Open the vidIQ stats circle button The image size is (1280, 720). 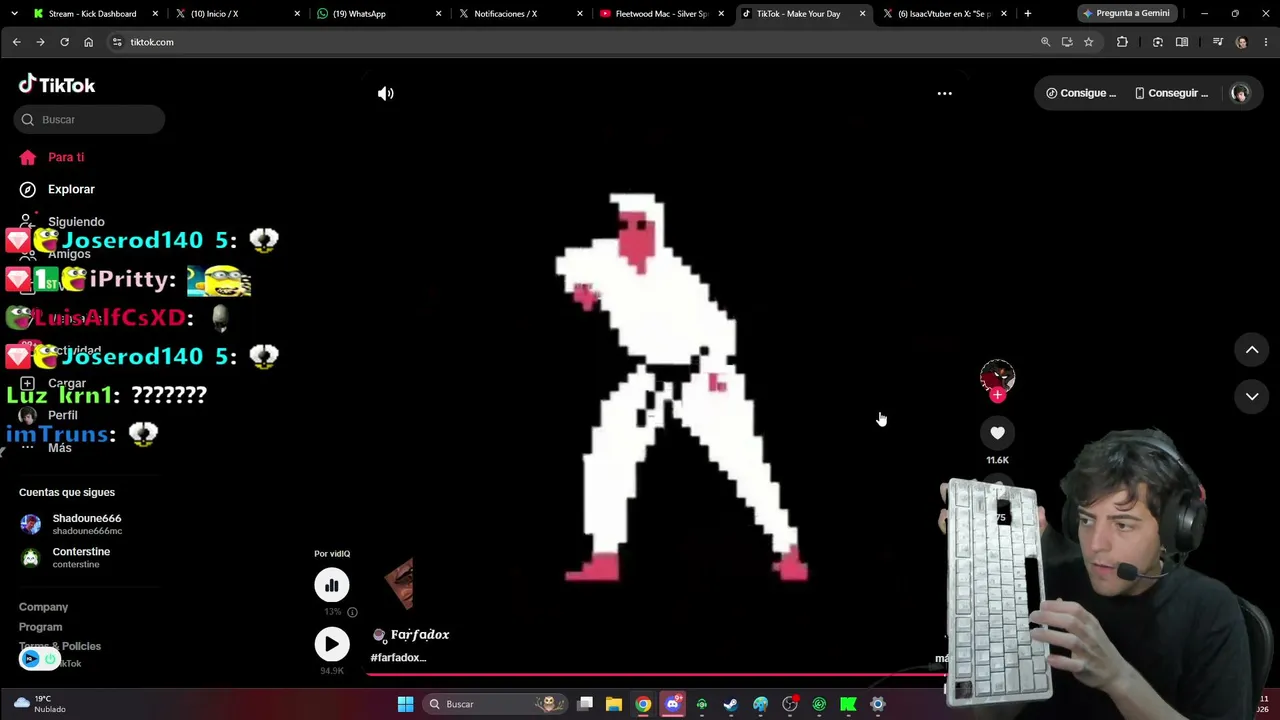[332, 585]
